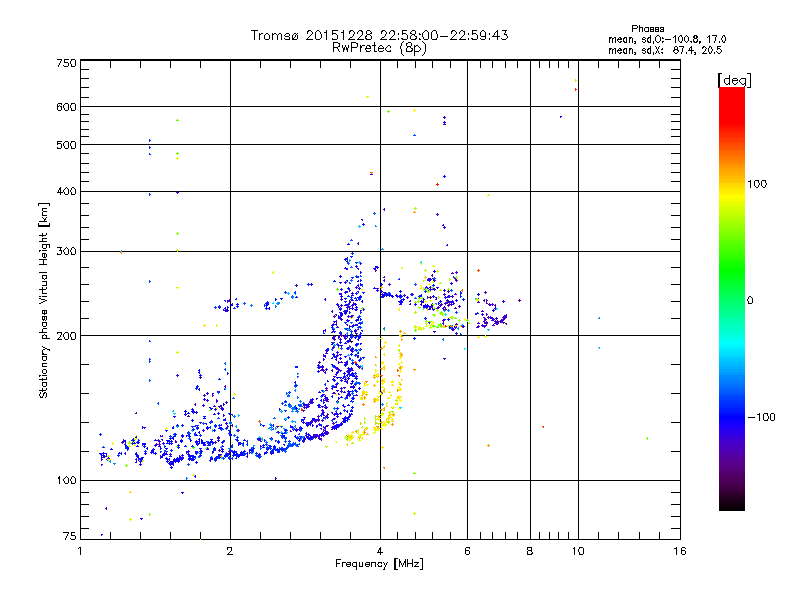This screenshot has width=800, height=600.
Task: Click the height axis tick label "400"
Action: coord(66,192)
